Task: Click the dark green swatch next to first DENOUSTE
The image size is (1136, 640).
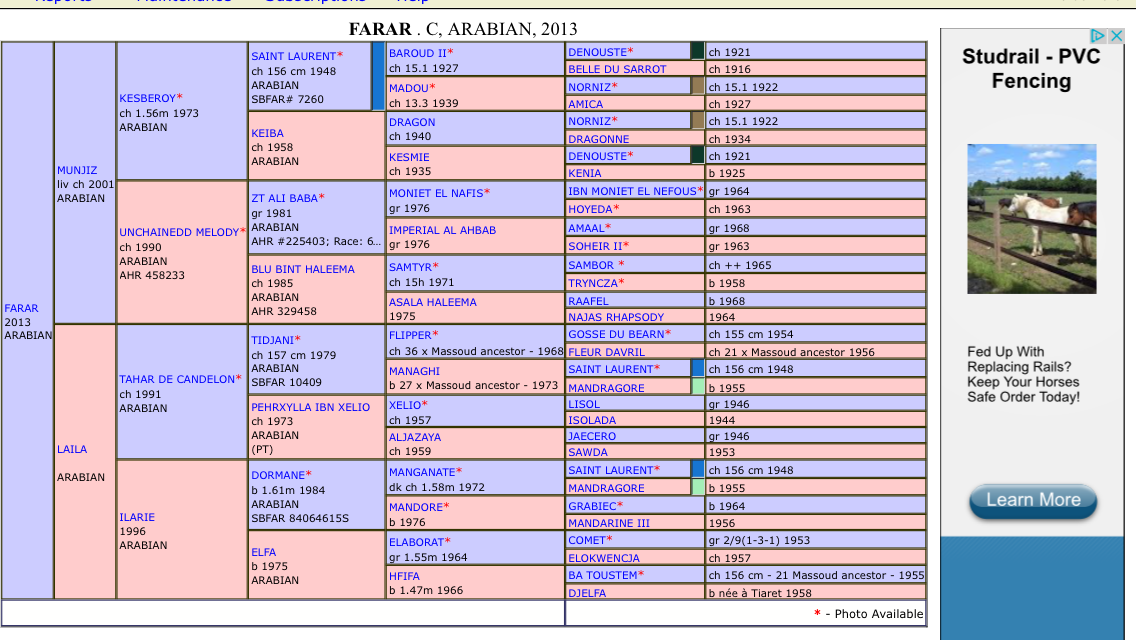Action: coord(697,51)
